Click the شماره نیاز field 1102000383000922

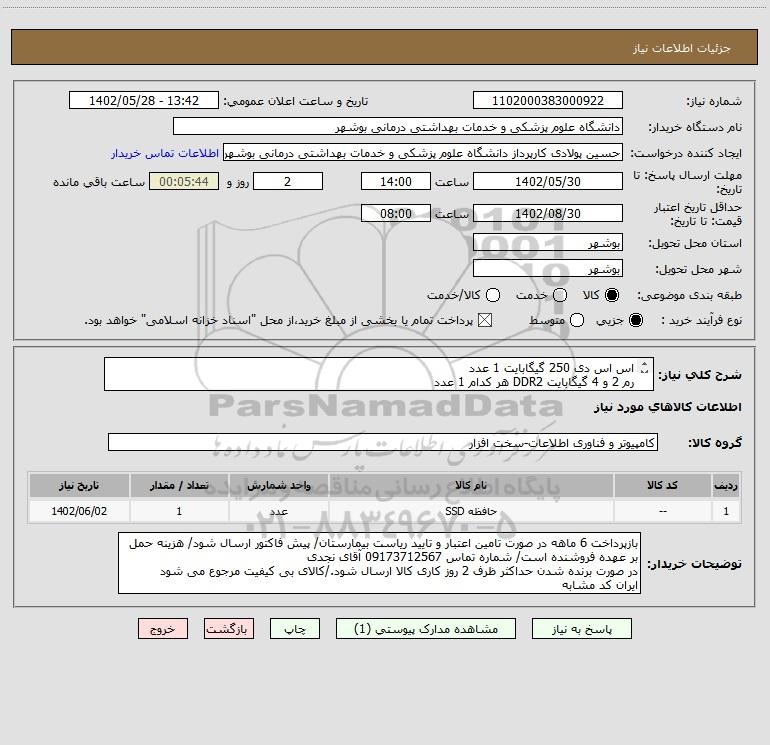(548, 100)
